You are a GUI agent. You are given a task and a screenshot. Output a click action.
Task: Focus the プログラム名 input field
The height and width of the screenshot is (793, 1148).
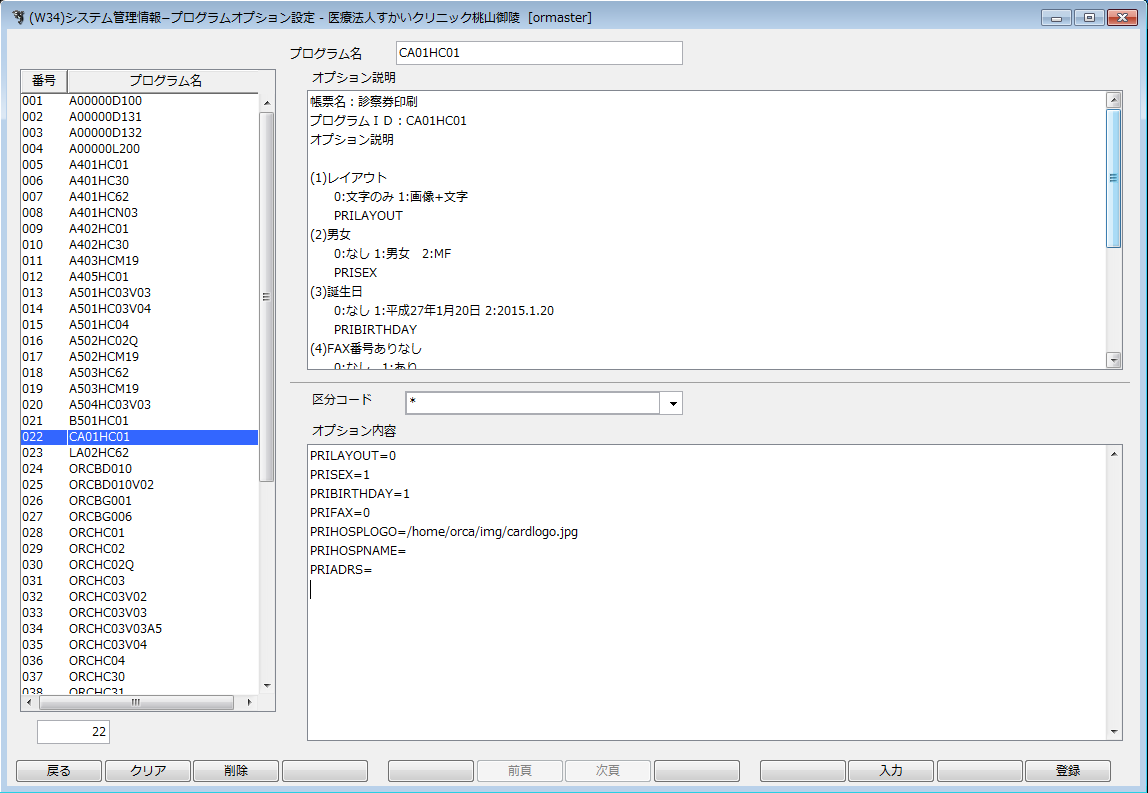[x=538, y=53]
